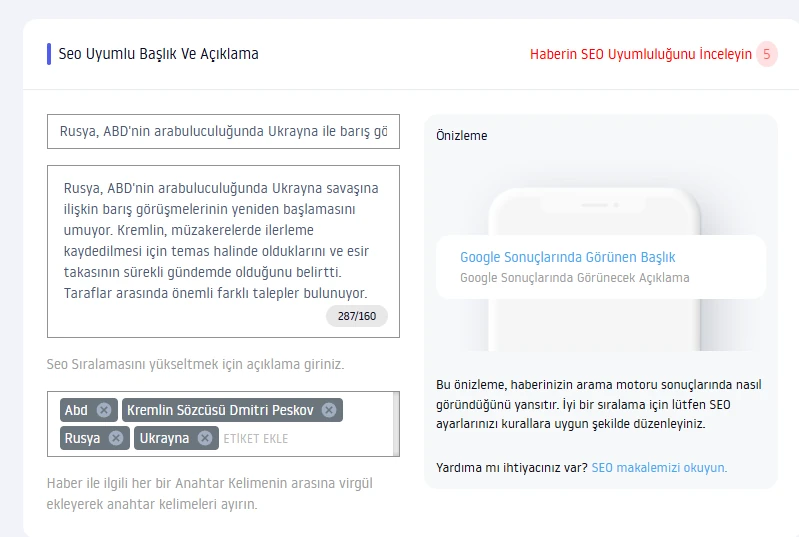Click the tag box scrollbar
The image size is (799, 537).
396,424
